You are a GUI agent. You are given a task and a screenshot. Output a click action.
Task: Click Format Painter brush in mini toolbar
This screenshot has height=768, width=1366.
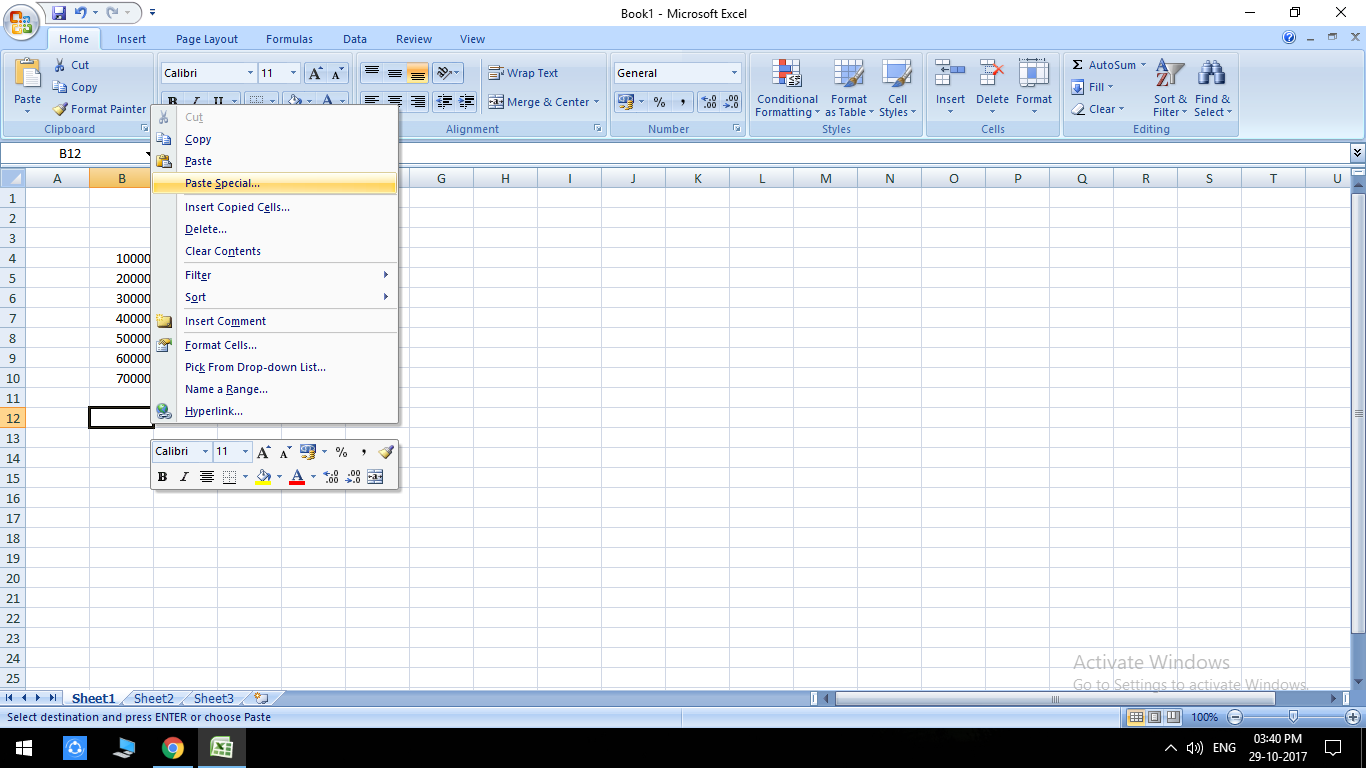point(386,452)
